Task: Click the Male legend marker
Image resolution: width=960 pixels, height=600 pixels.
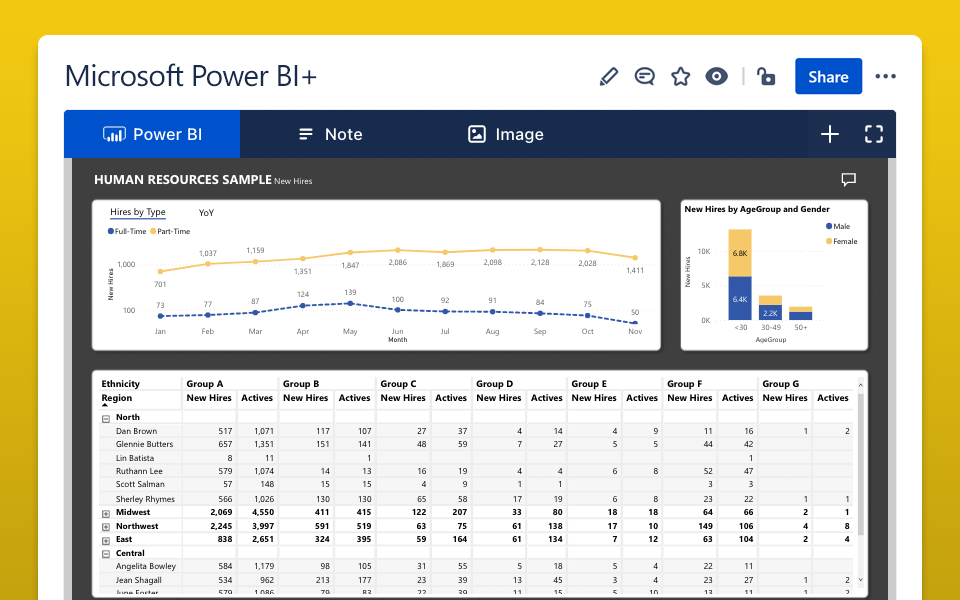Action: click(x=829, y=227)
